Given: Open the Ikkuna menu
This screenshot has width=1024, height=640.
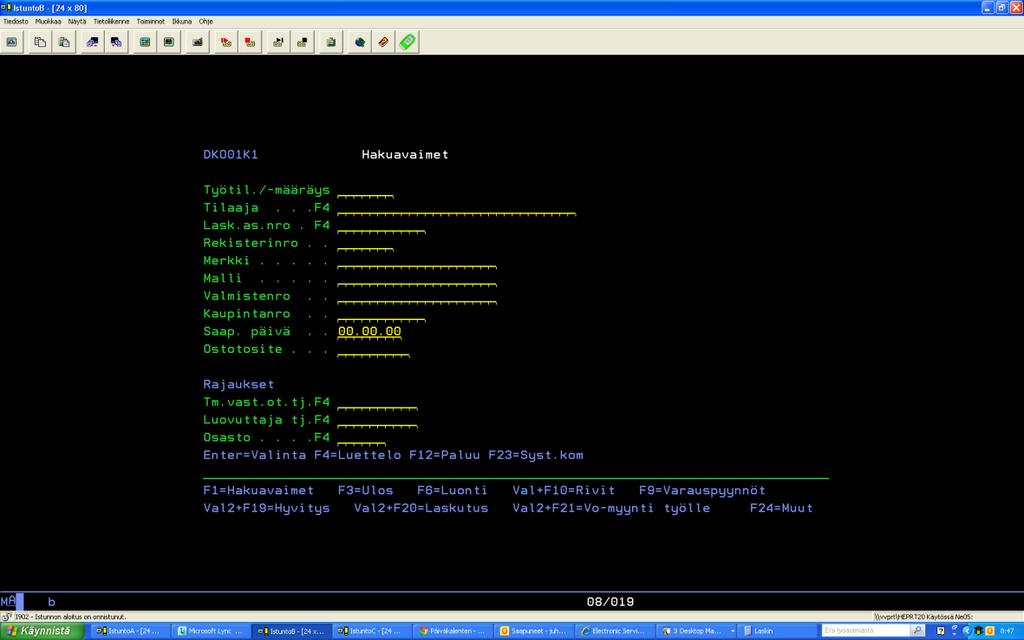Looking at the screenshot, I should click(182, 21).
